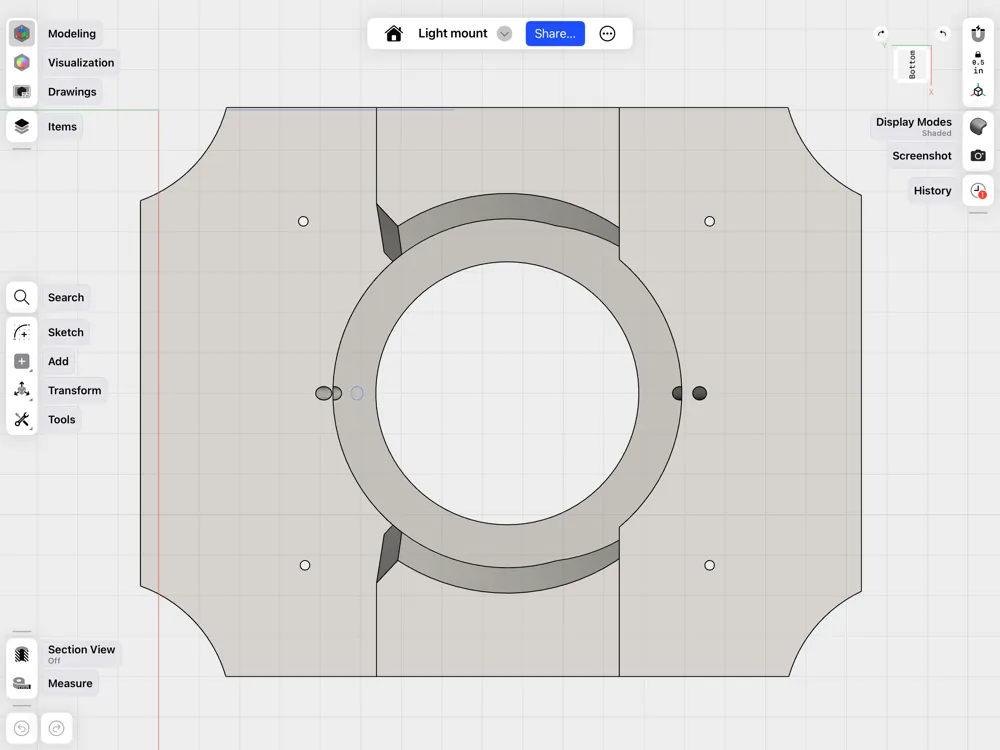Screen dimensions: 1000x750
Task: Expand the Light mount document dropdown
Action: [x=504, y=34]
